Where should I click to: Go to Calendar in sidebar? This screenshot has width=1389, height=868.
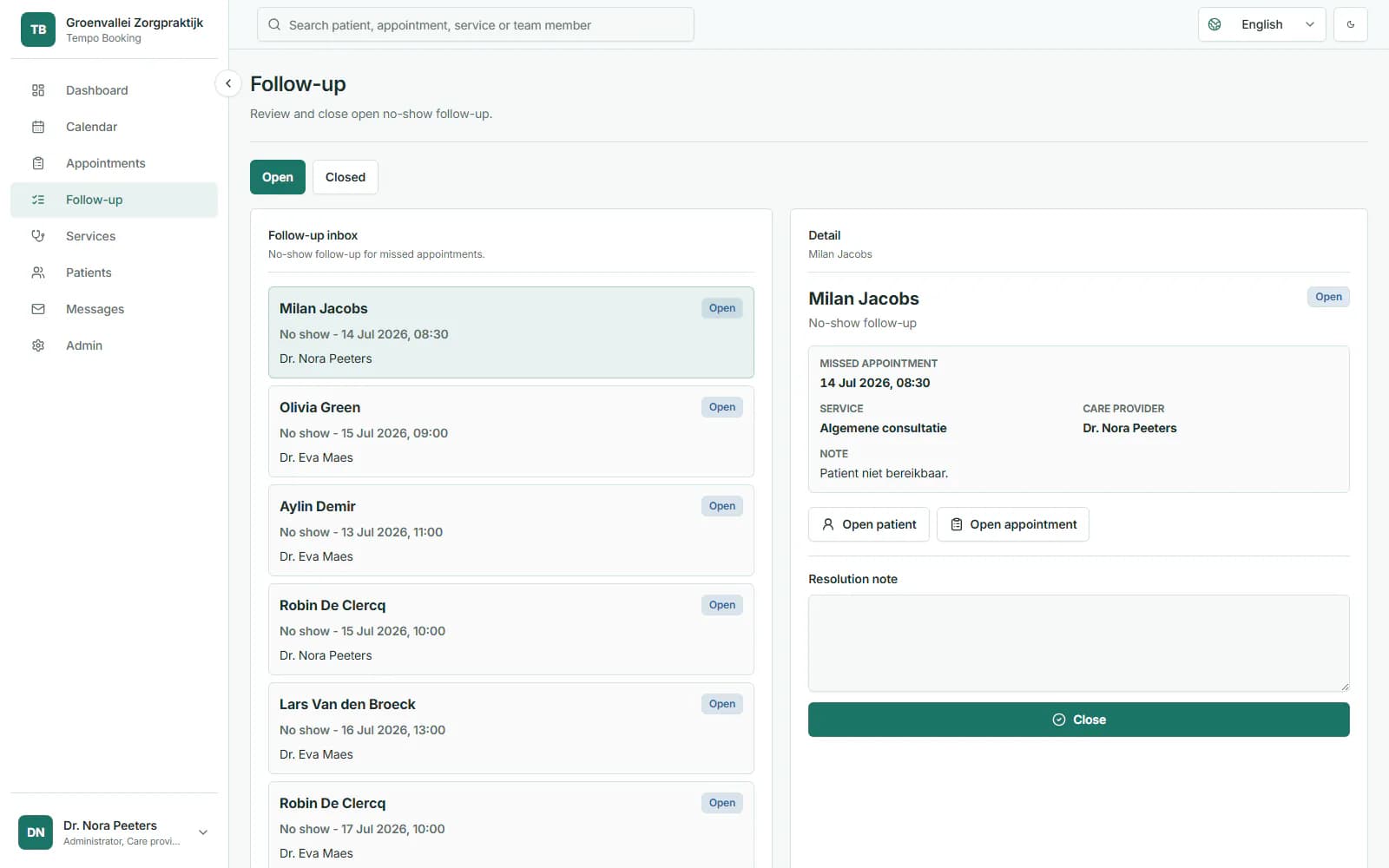114,127
